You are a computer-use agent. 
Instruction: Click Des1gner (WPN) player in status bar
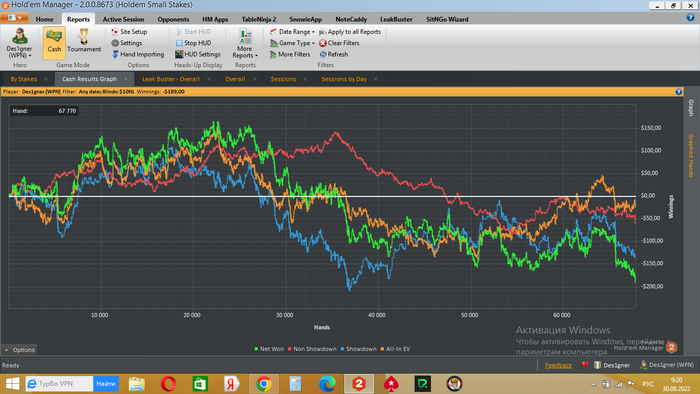667,365
